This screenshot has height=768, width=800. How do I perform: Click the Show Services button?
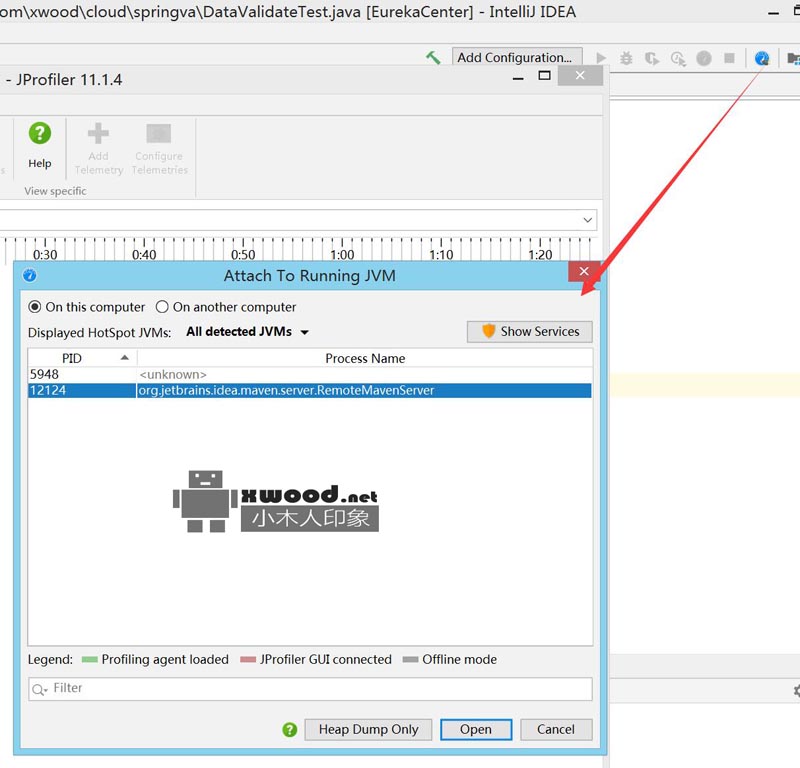(x=530, y=331)
